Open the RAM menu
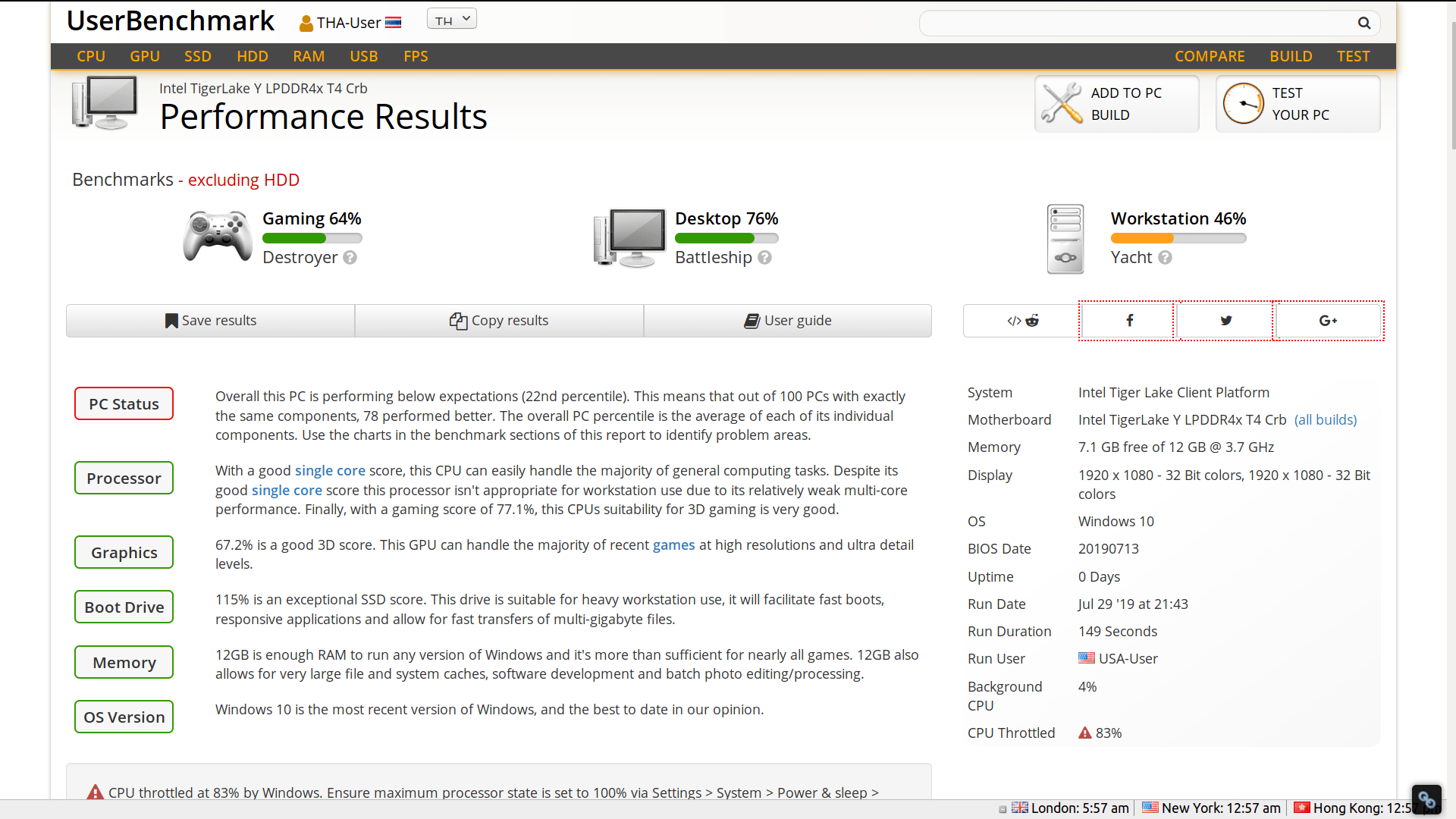Image resolution: width=1456 pixels, height=819 pixels. [309, 56]
